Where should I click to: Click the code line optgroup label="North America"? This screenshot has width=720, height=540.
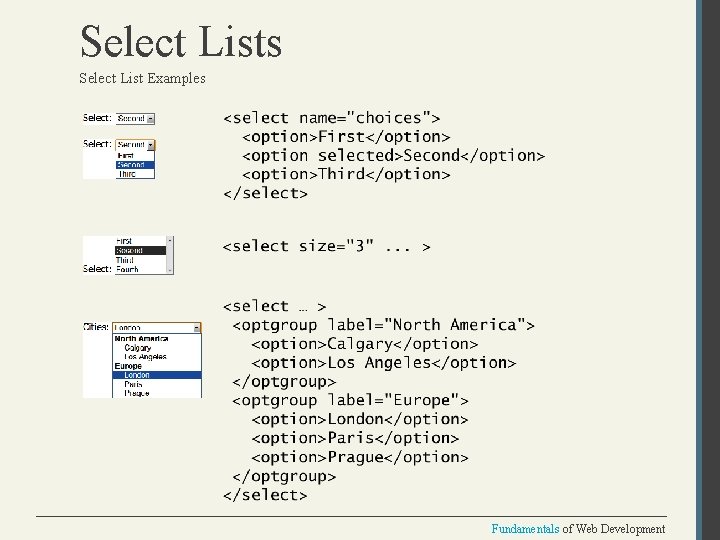coord(383,325)
